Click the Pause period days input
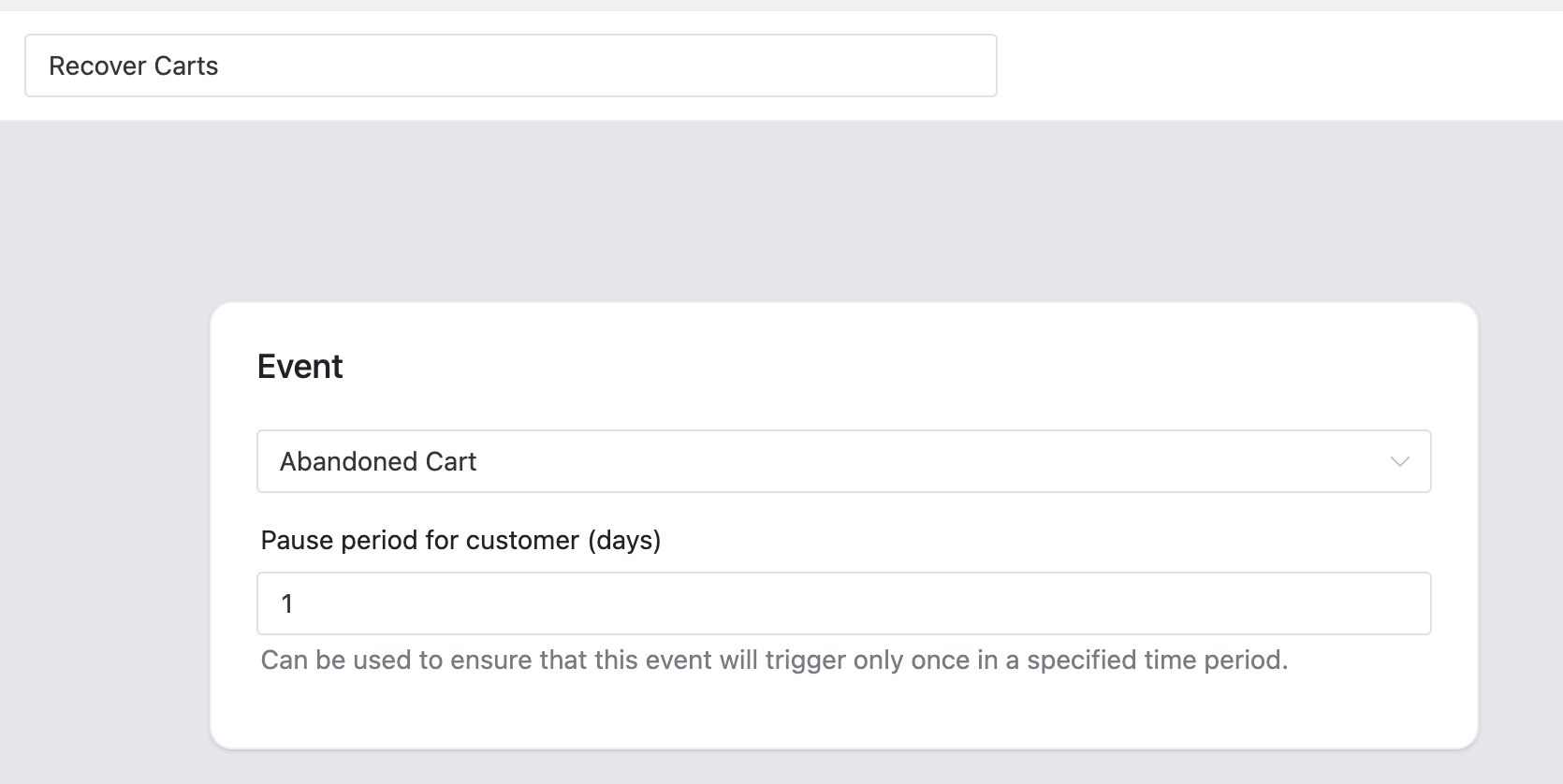This screenshot has height=784, width=1563. 843,603
